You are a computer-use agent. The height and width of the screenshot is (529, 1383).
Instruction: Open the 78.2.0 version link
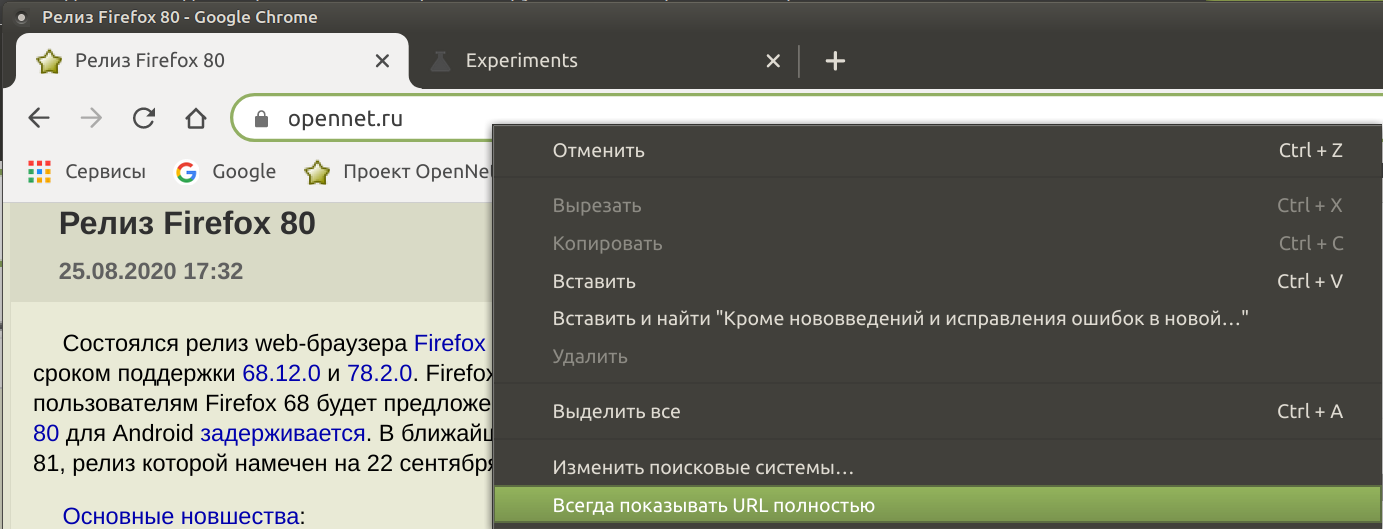click(x=381, y=374)
